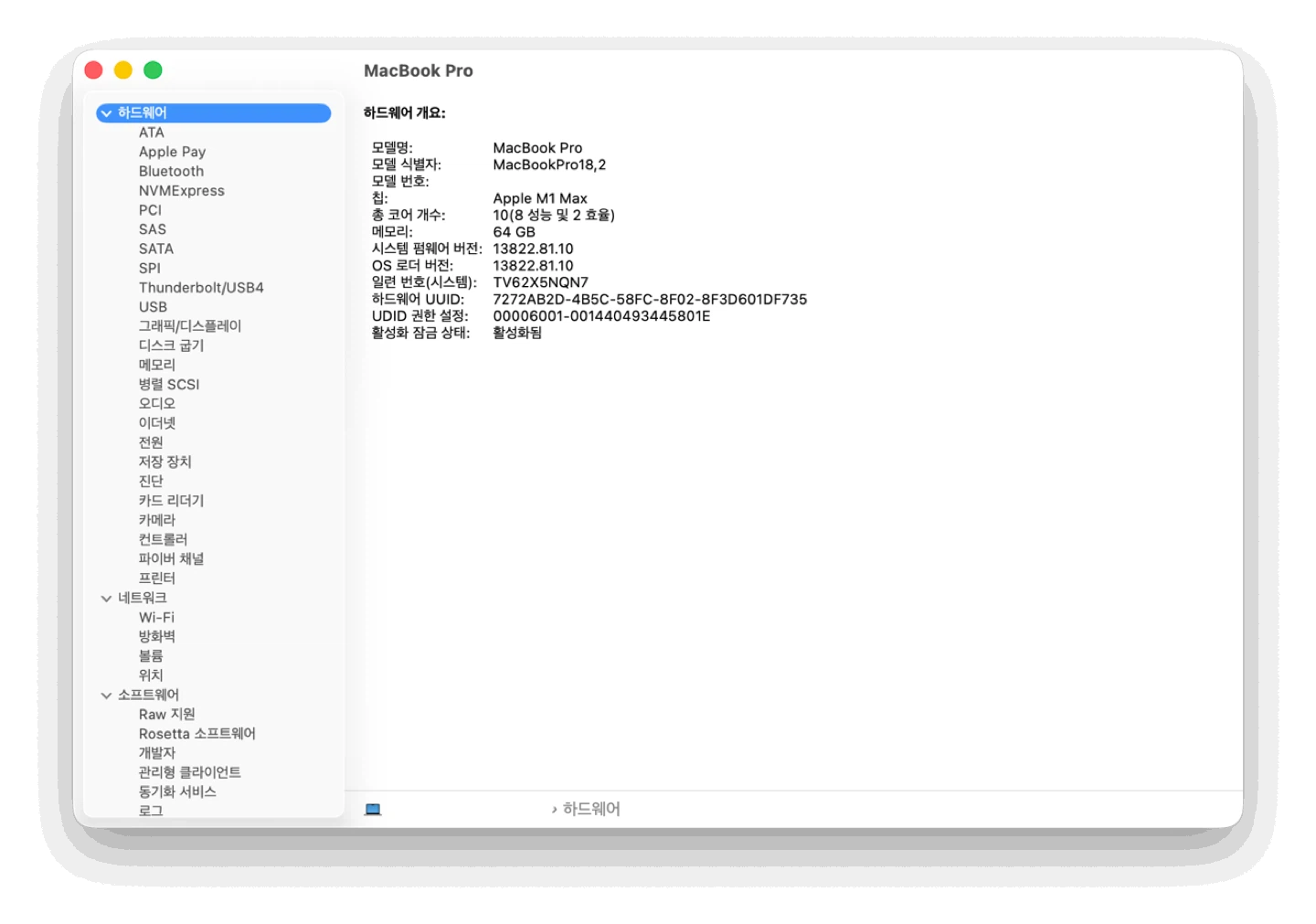
Task: Click the OS 로더 버전 value 13822.81.10
Action: (534, 266)
